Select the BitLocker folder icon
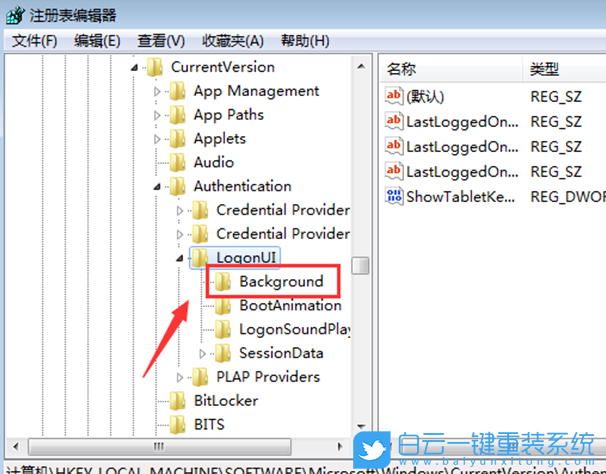Image resolution: width=606 pixels, height=474 pixels. [178, 401]
